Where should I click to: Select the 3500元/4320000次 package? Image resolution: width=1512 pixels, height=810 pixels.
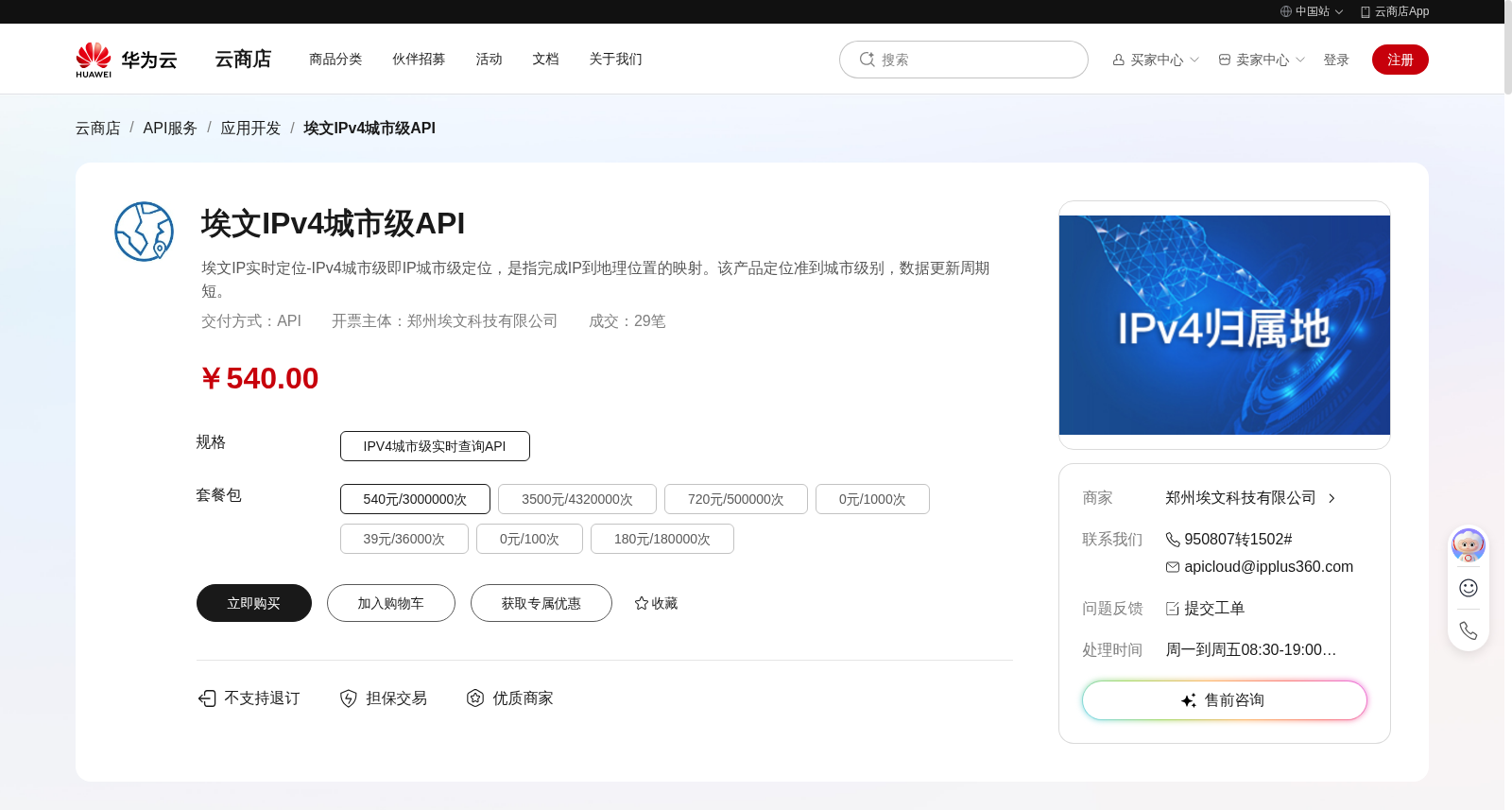pos(577,499)
